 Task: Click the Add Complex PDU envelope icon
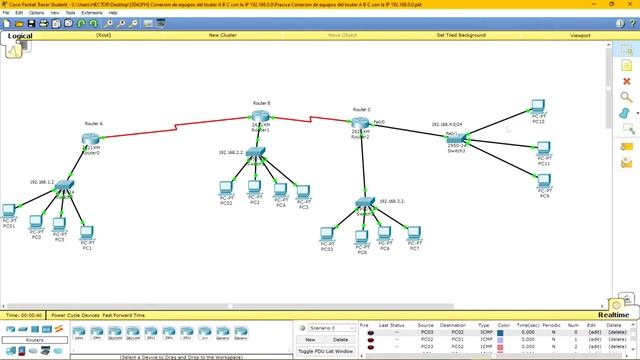tap(627, 163)
